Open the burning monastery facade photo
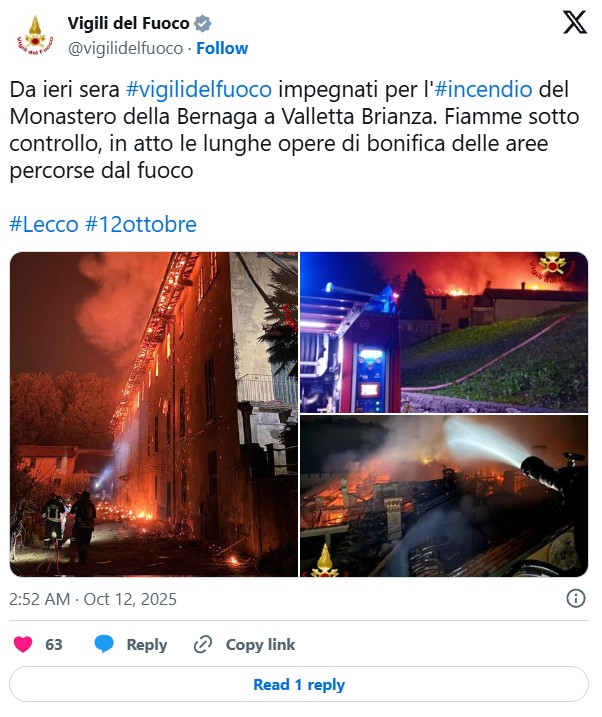The width and height of the screenshot is (602, 717). tap(154, 414)
